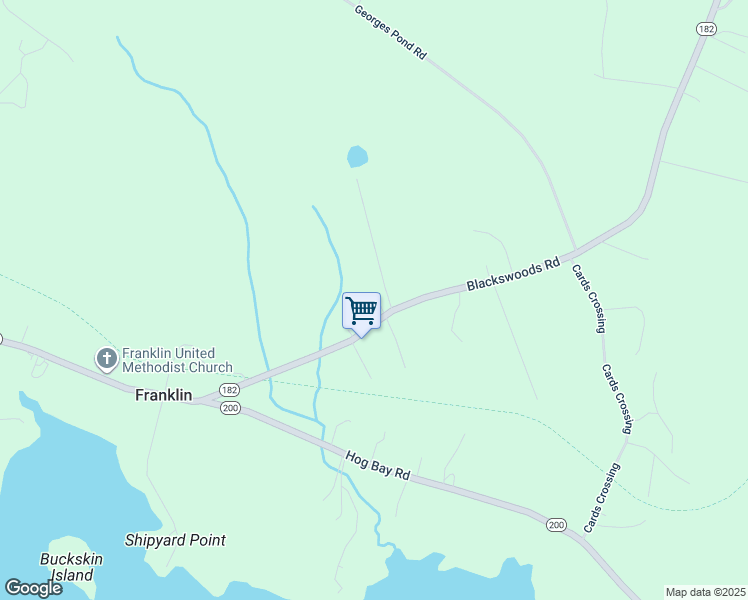
Task: Click the Blackswoods Rd label
Action: coord(513,274)
